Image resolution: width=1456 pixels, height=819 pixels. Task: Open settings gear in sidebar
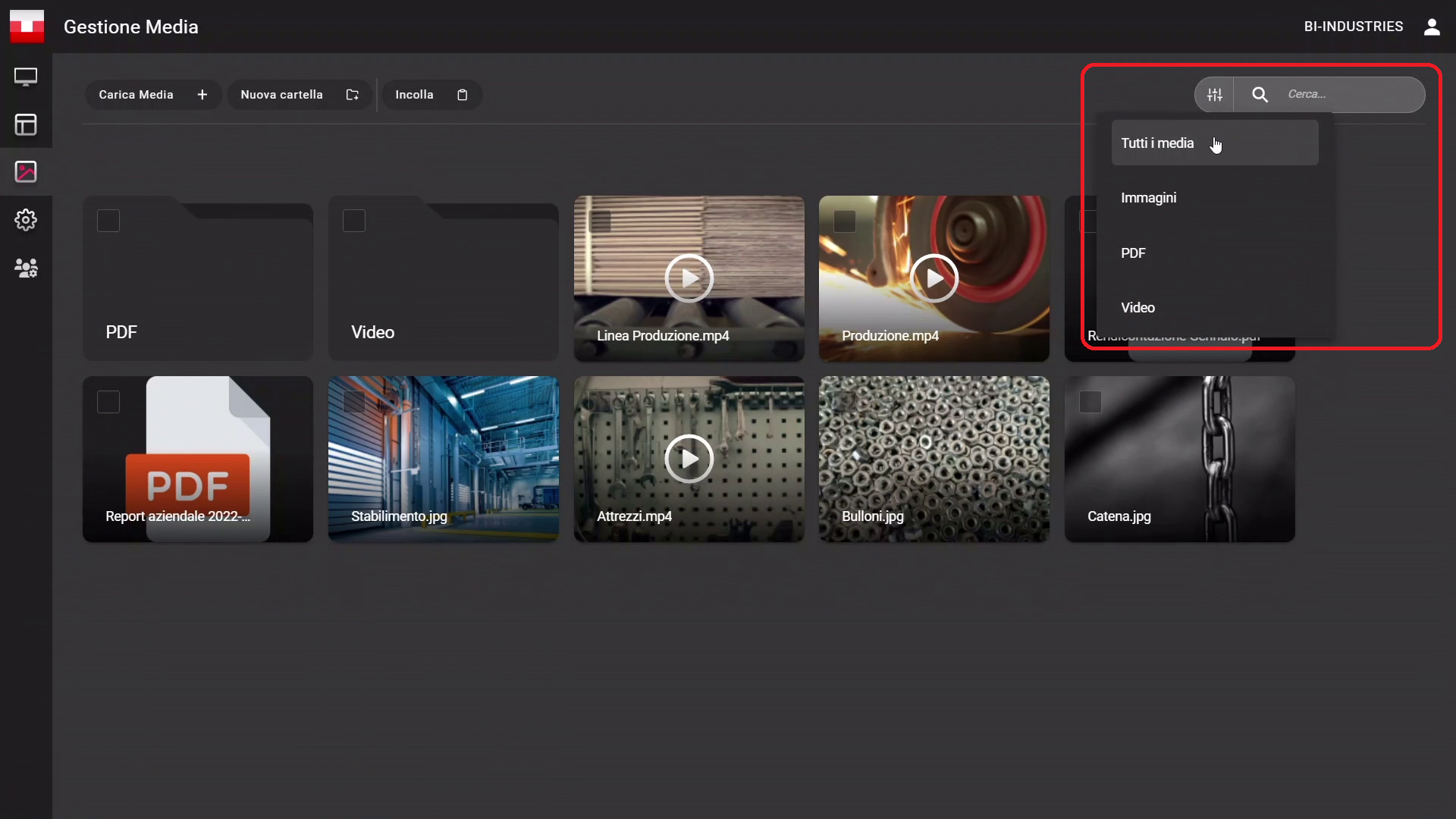tap(26, 220)
